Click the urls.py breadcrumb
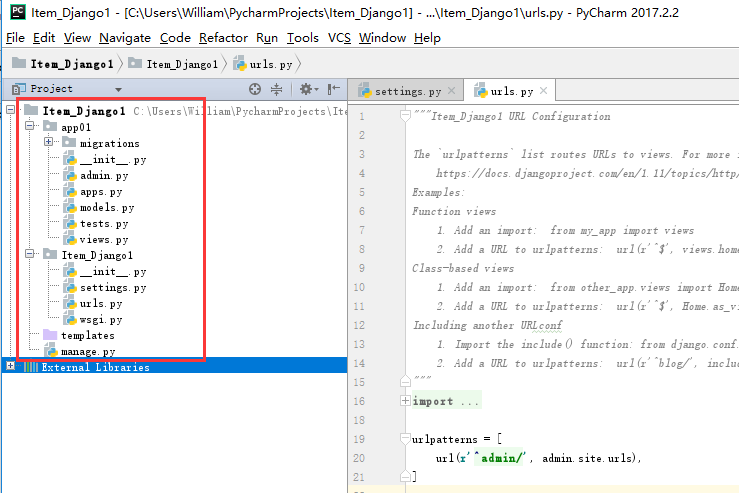Screen dimensions: 739x493 (x=263, y=64)
